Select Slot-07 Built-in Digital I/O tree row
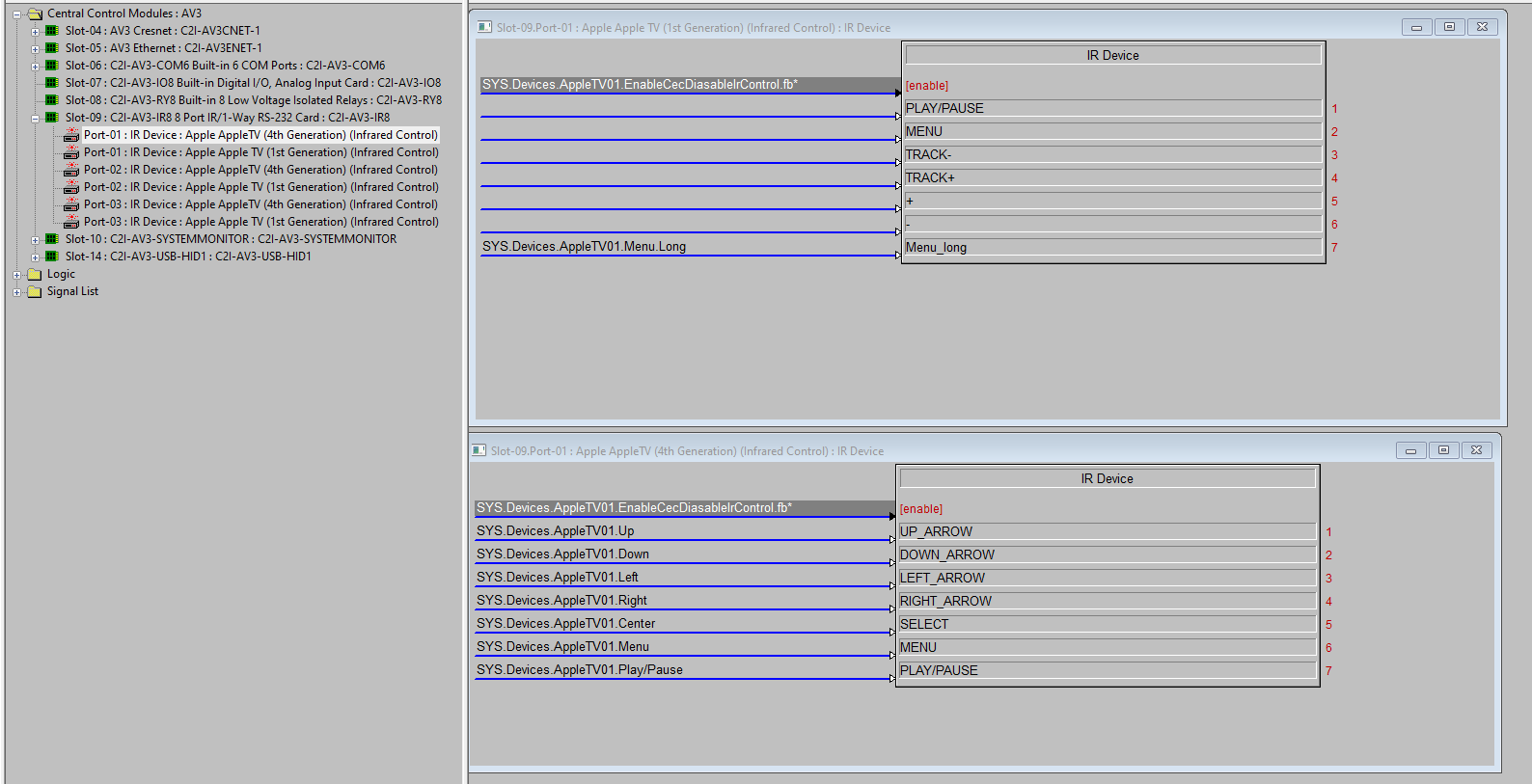 253,83
